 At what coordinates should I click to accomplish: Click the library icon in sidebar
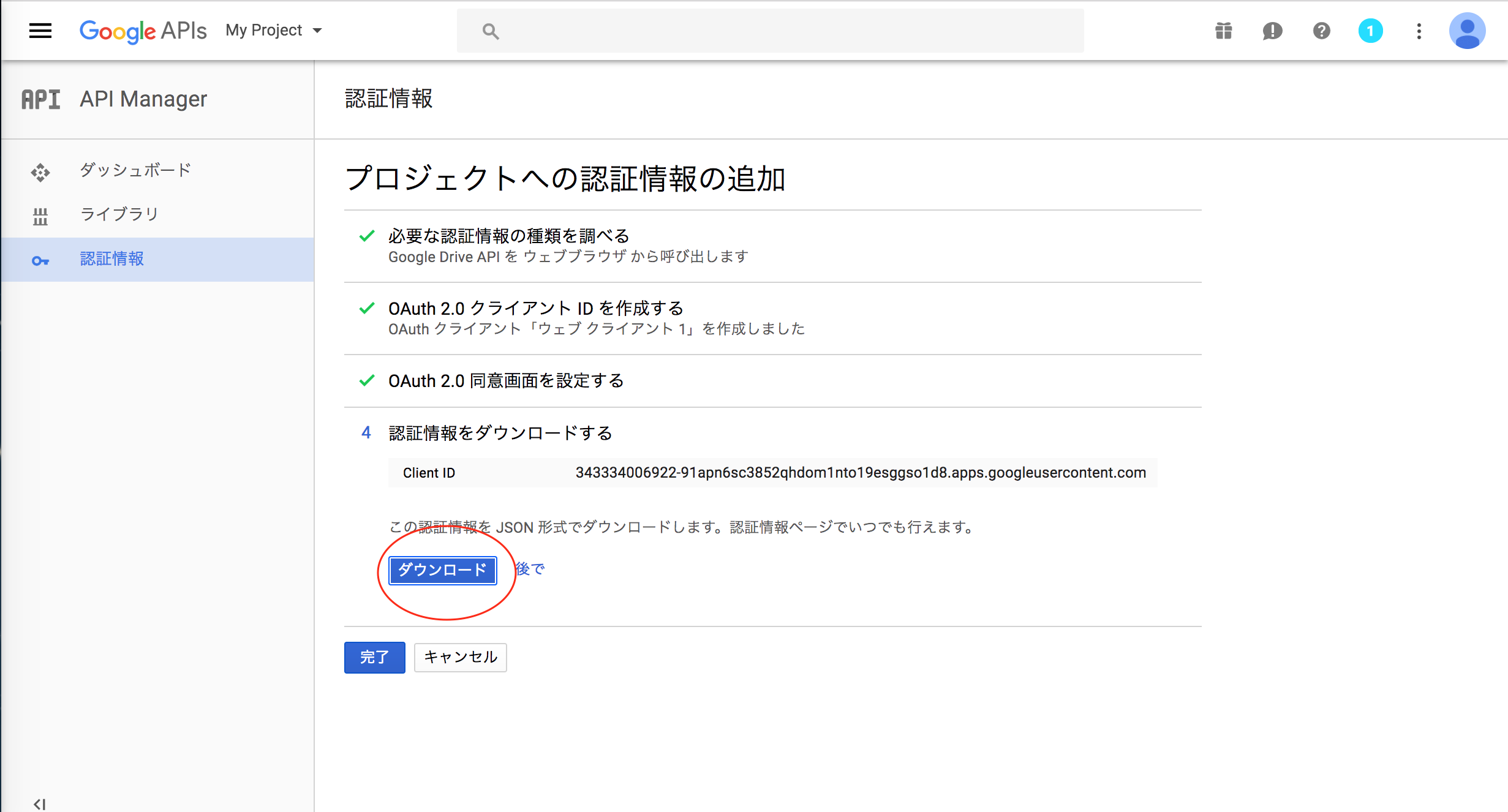point(40,216)
